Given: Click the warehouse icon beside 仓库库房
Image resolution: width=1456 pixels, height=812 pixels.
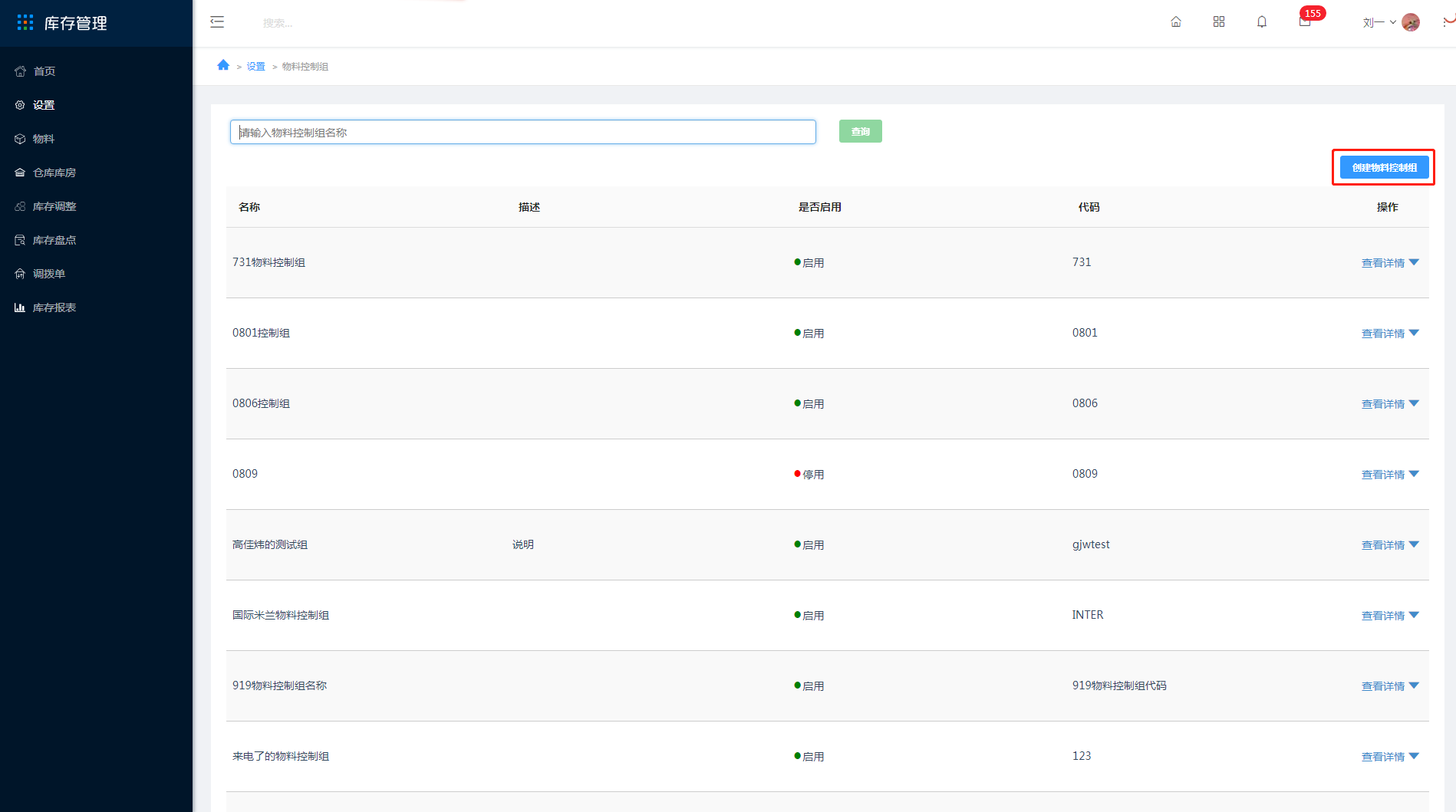Looking at the screenshot, I should coord(20,173).
